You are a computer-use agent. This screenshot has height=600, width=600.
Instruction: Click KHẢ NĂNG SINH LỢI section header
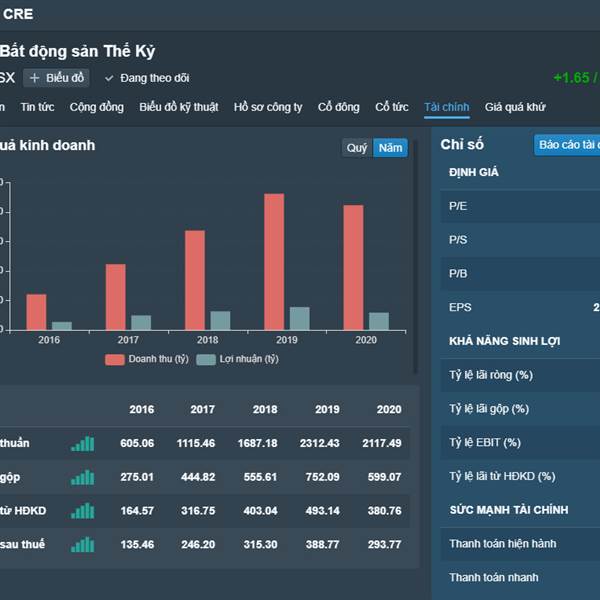coord(504,341)
